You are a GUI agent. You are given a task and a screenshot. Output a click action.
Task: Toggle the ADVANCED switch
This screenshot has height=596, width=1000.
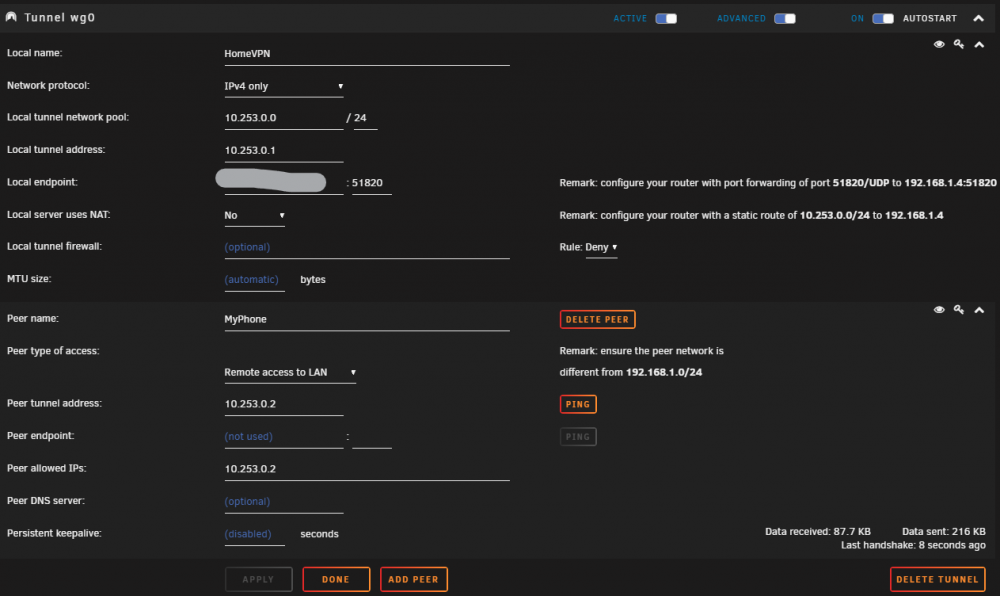coord(785,18)
